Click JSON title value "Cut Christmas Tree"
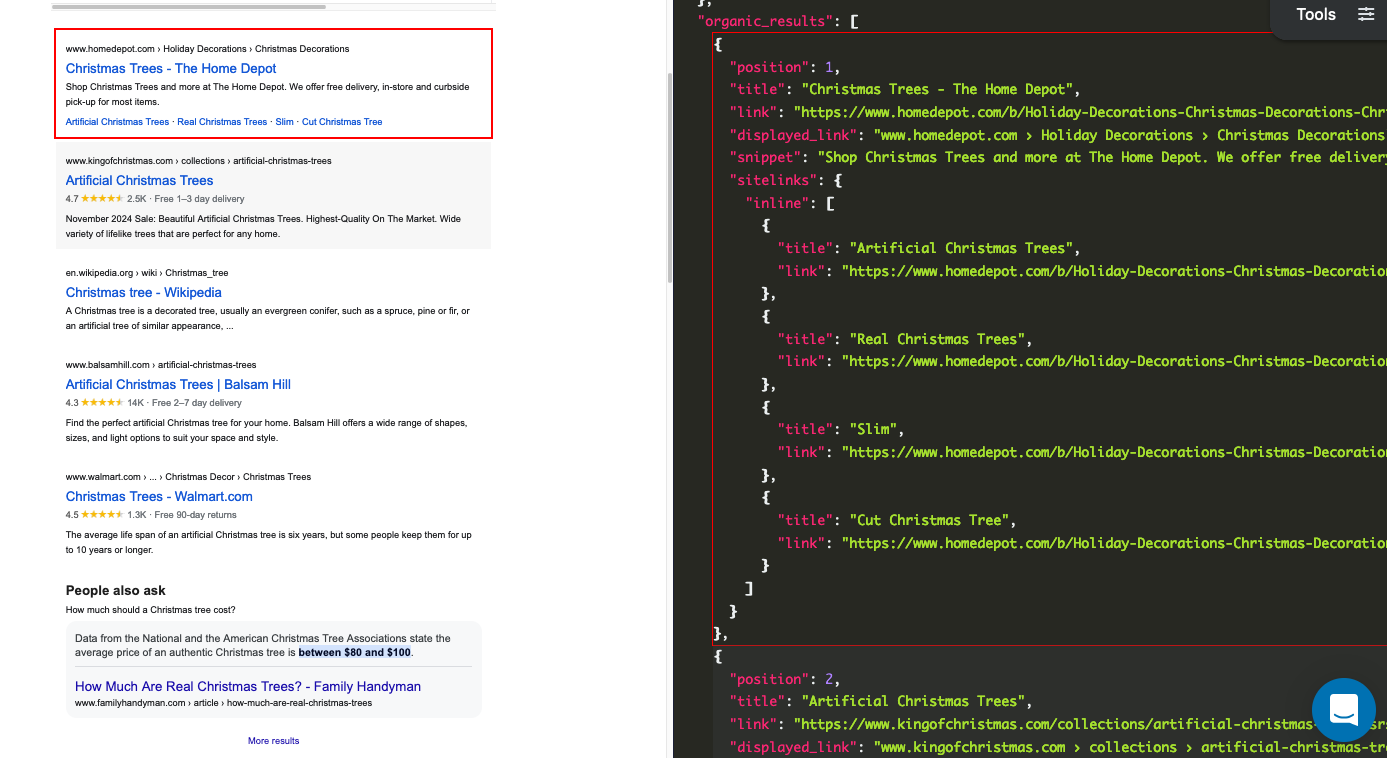 click(929, 520)
